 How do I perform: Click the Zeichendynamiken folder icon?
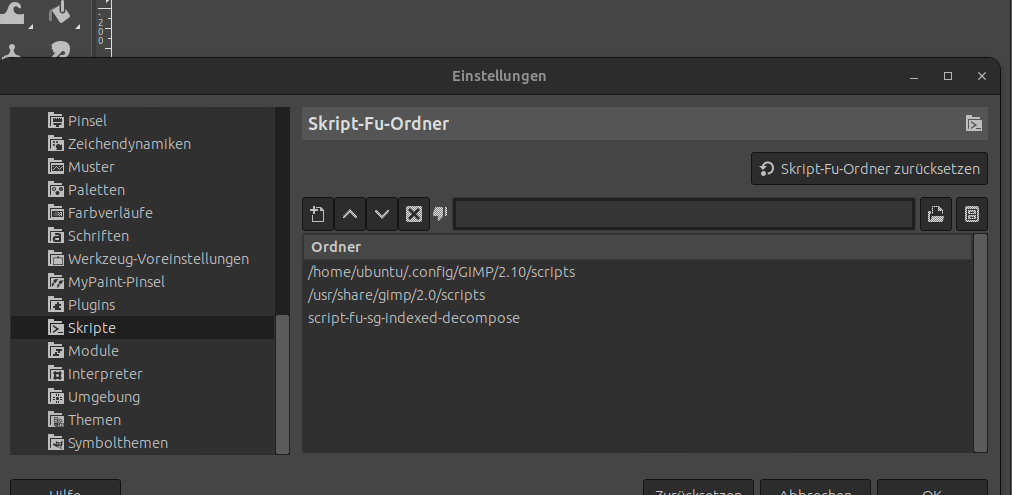[x=56, y=144]
